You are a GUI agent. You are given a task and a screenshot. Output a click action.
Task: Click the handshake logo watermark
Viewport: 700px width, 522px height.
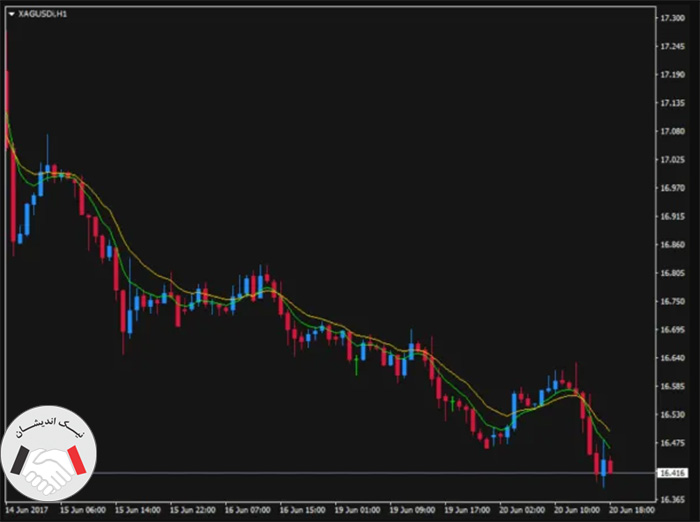[x=48, y=453]
